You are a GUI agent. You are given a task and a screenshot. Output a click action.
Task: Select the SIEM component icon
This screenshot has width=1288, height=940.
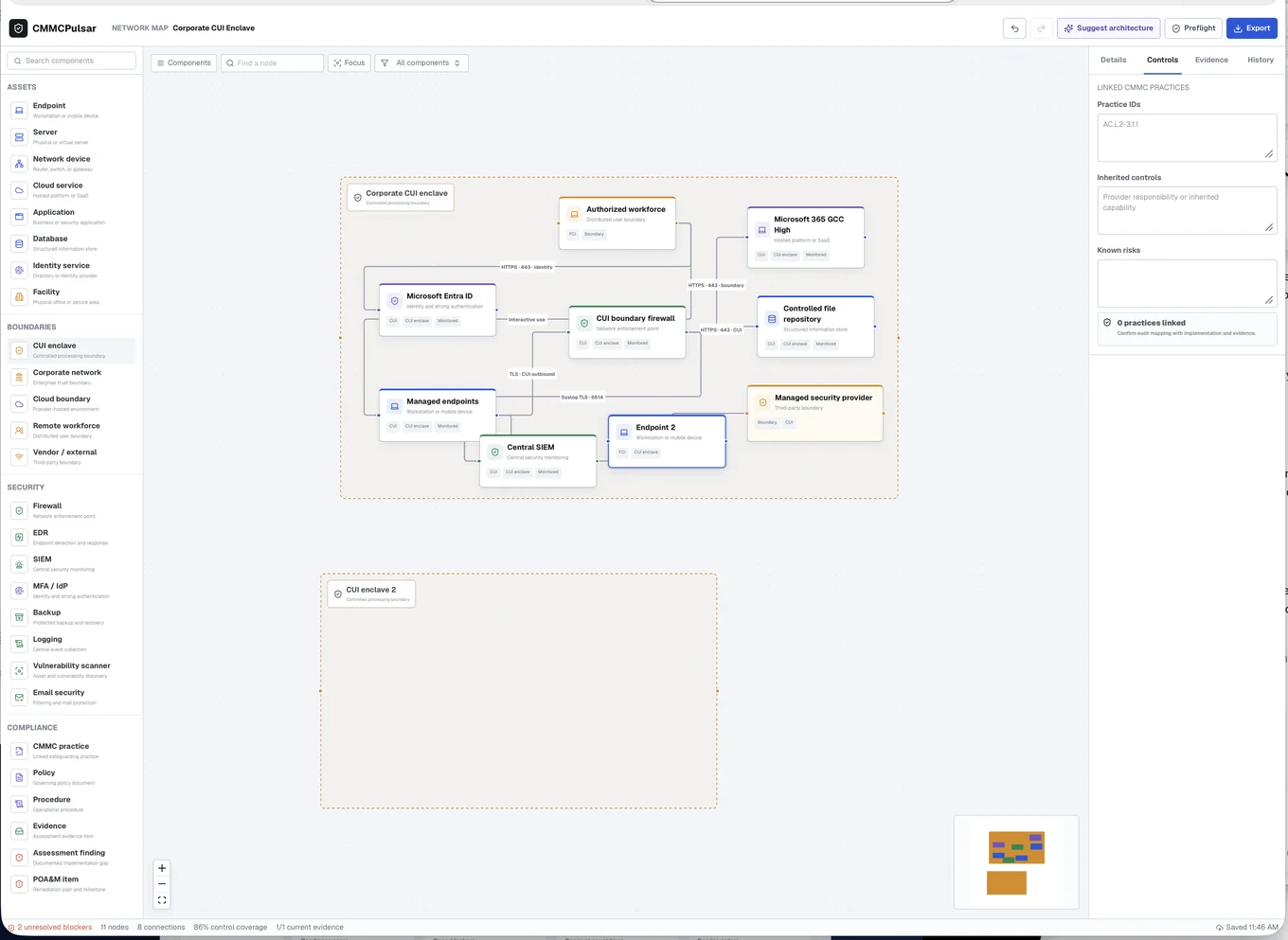(x=19, y=563)
